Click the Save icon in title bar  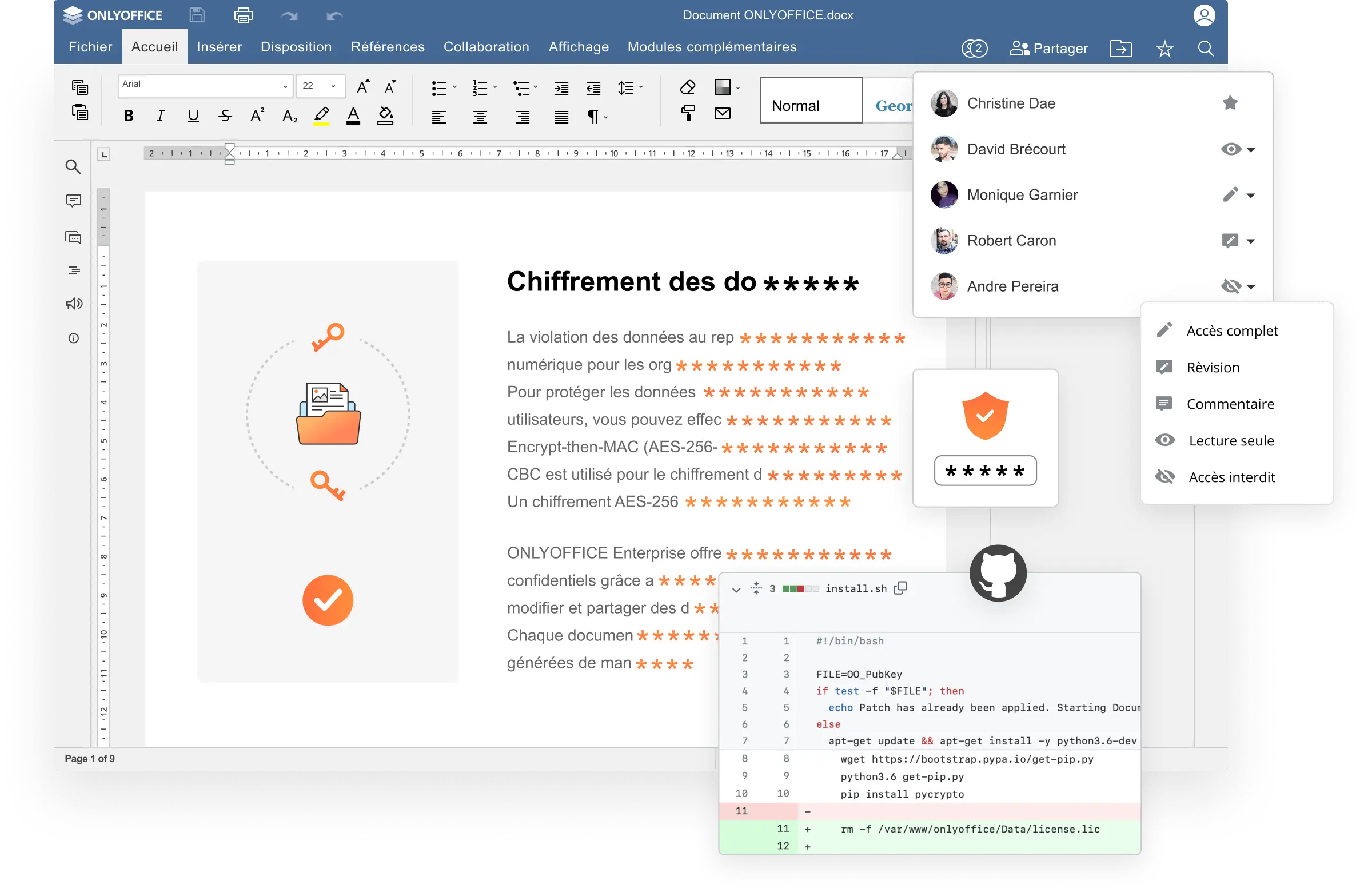click(x=197, y=15)
